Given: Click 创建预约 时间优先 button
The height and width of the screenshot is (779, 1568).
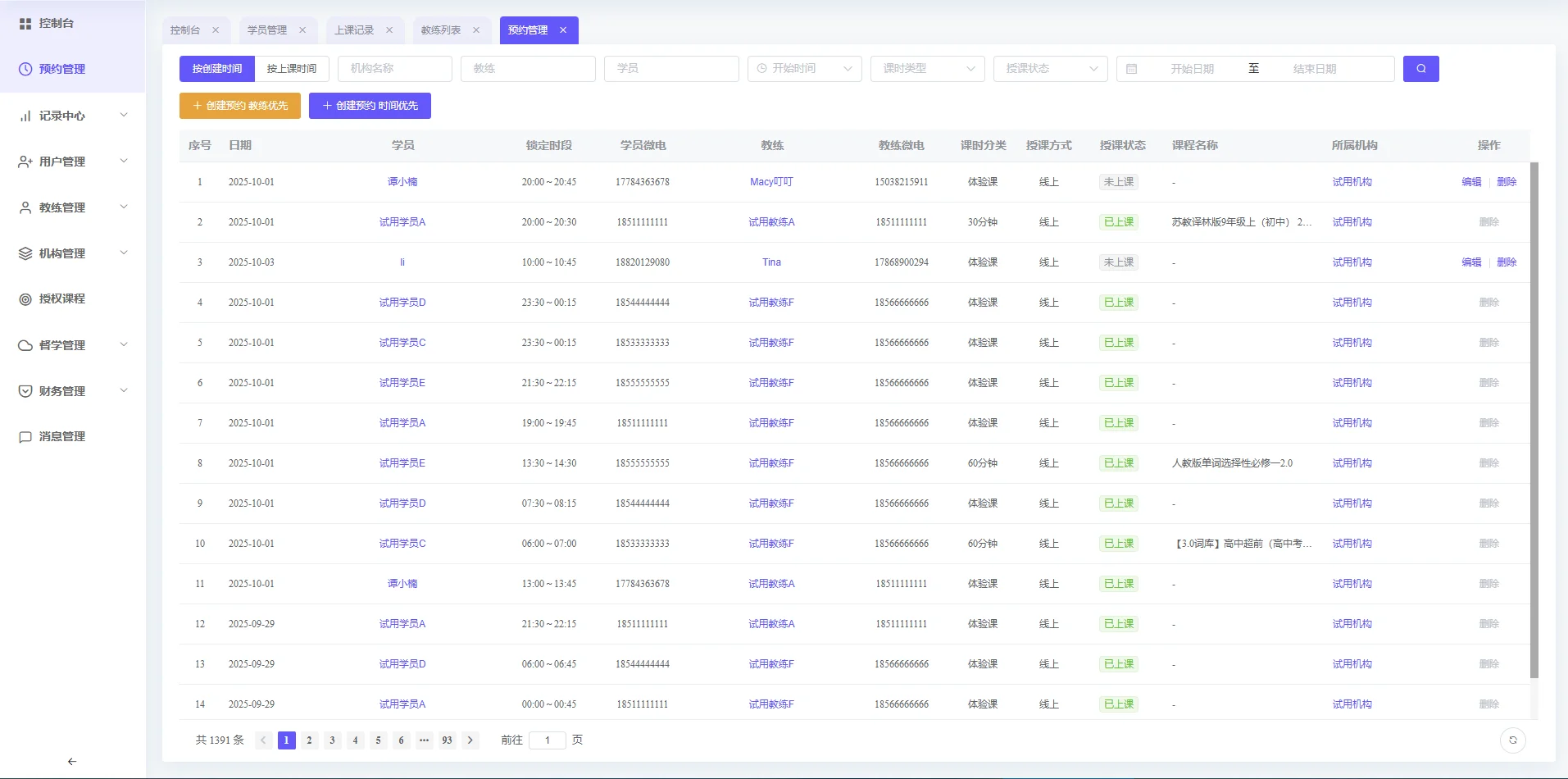Looking at the screenshot, I should [x=370, y=106].
